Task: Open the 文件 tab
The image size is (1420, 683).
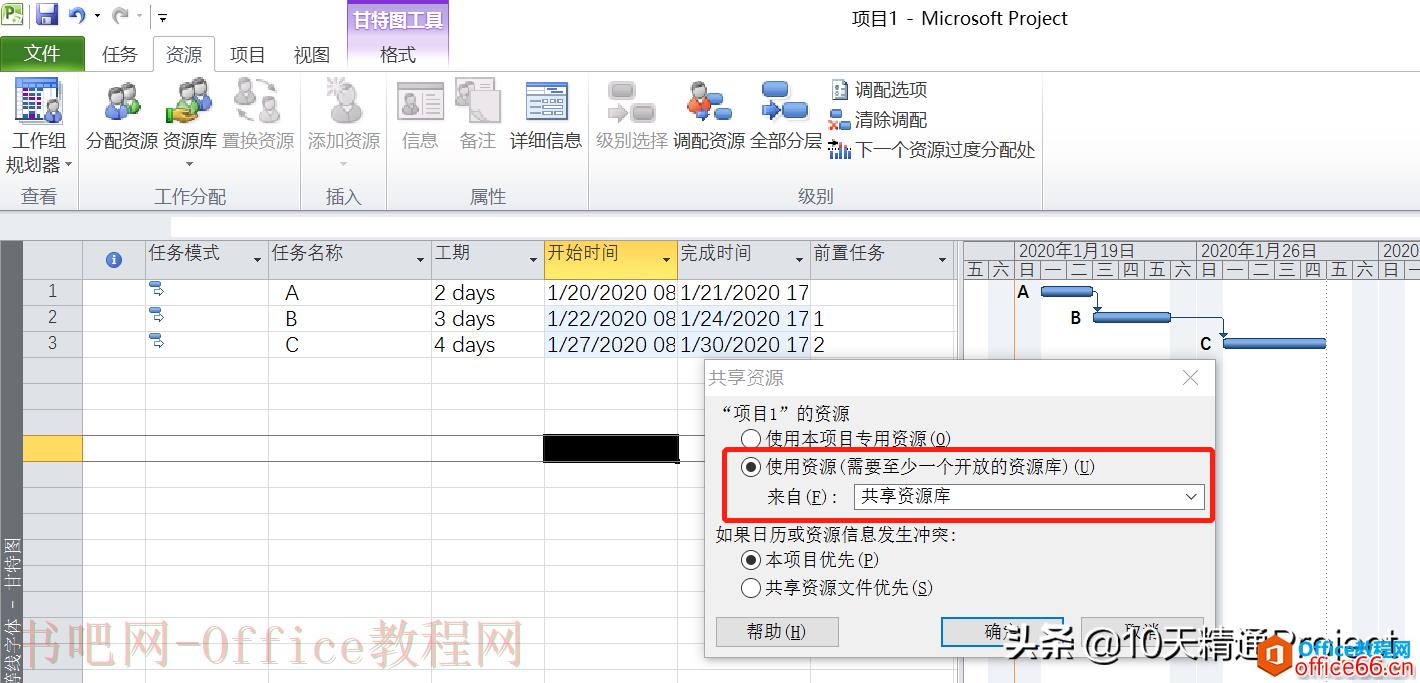Action: coord(42,53)
